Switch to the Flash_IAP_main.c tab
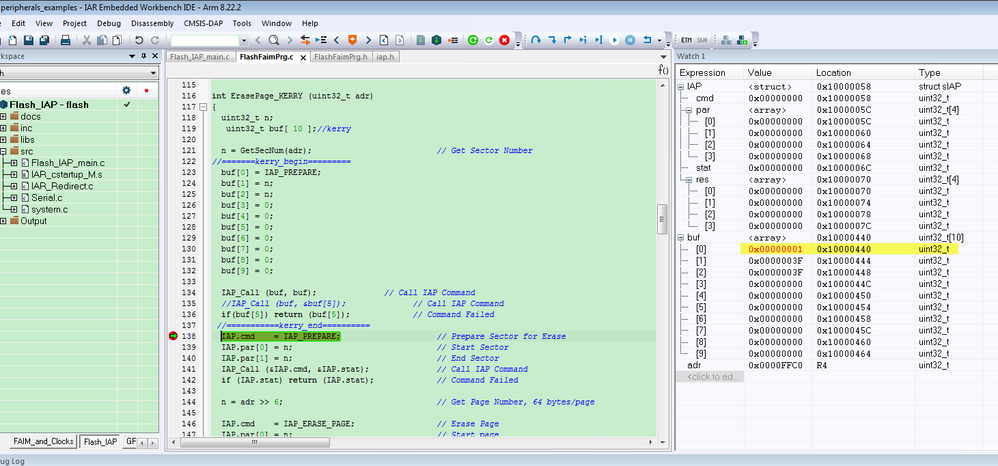The image size is (998, 466). coord(200,57)
